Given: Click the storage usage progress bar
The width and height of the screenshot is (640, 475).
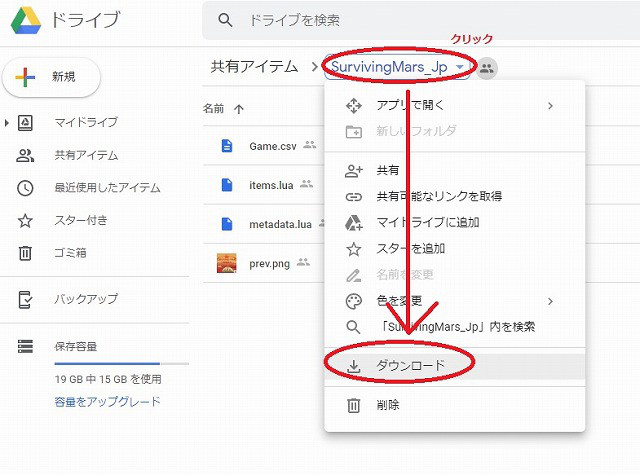Looking at the screenshot, I should [122, 363].
